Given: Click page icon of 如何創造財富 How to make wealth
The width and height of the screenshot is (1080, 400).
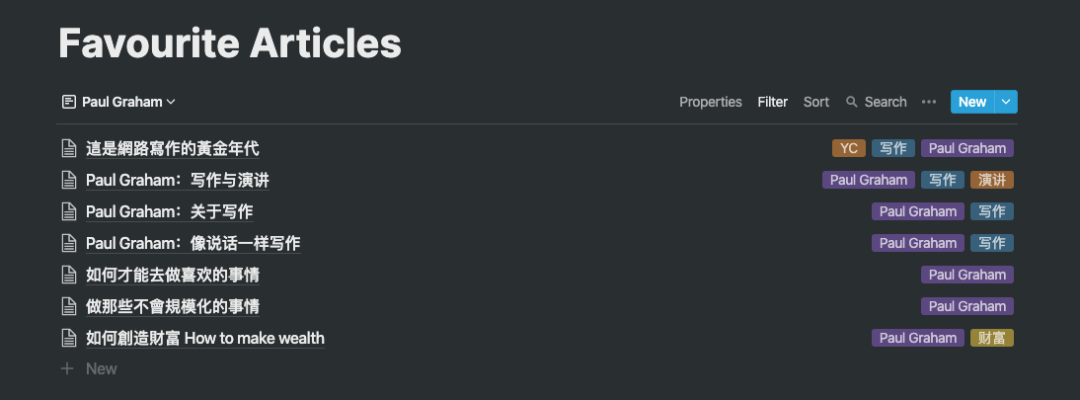Looking at the screenshot, I should (68, 338).
